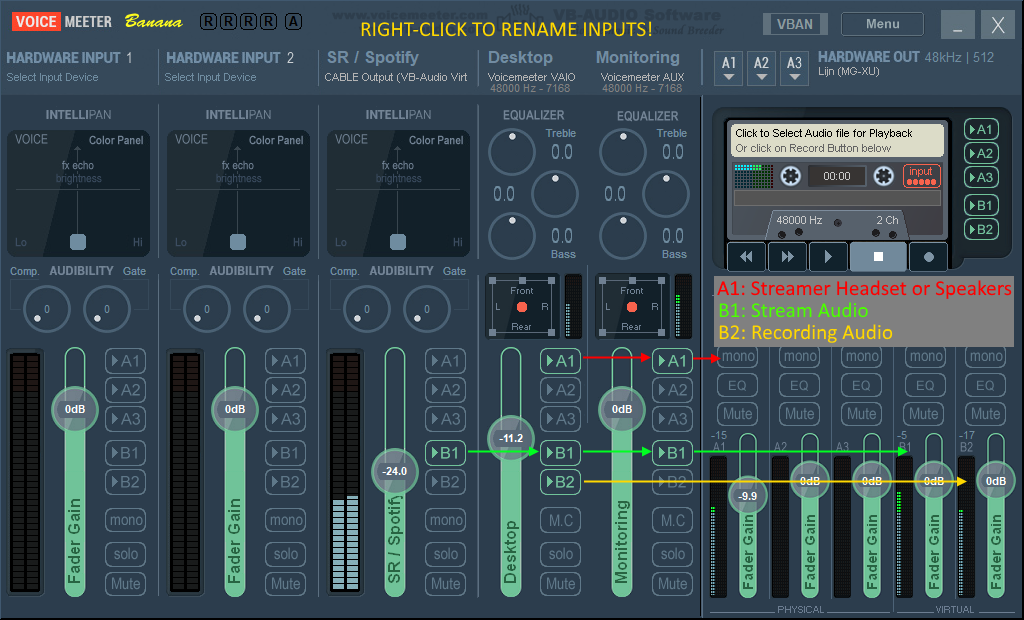Click the A restart indicator in title bar

tap(293, 22)
